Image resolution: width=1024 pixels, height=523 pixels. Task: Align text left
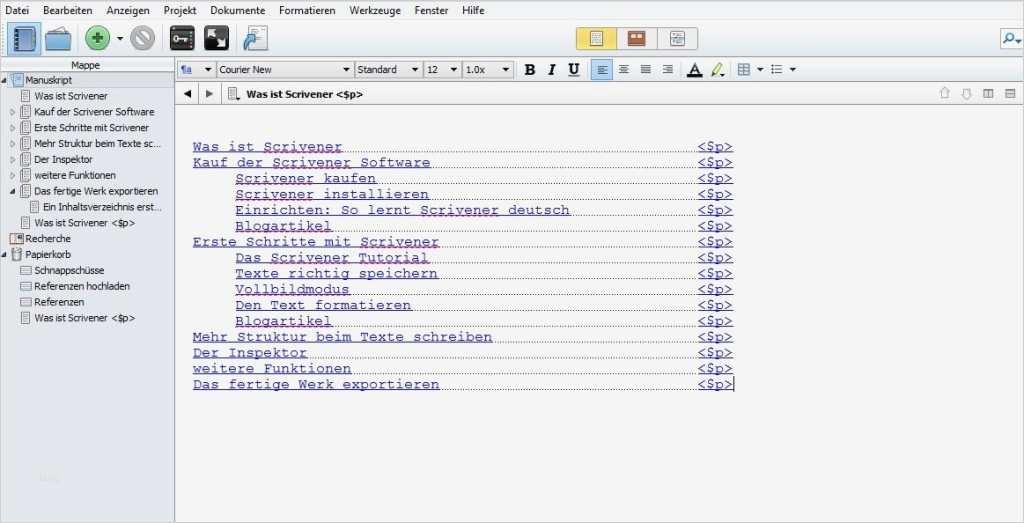pyautogui.click(x=601, y=69)
